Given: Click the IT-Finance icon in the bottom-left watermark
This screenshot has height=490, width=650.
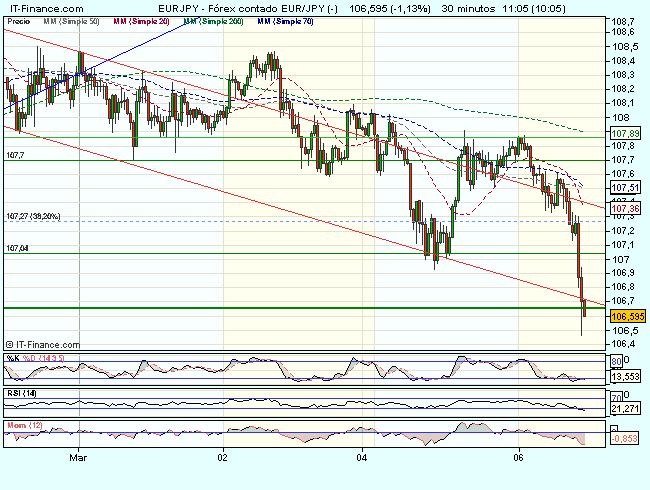Looking at the screenshot, I should tap(9, 342).
